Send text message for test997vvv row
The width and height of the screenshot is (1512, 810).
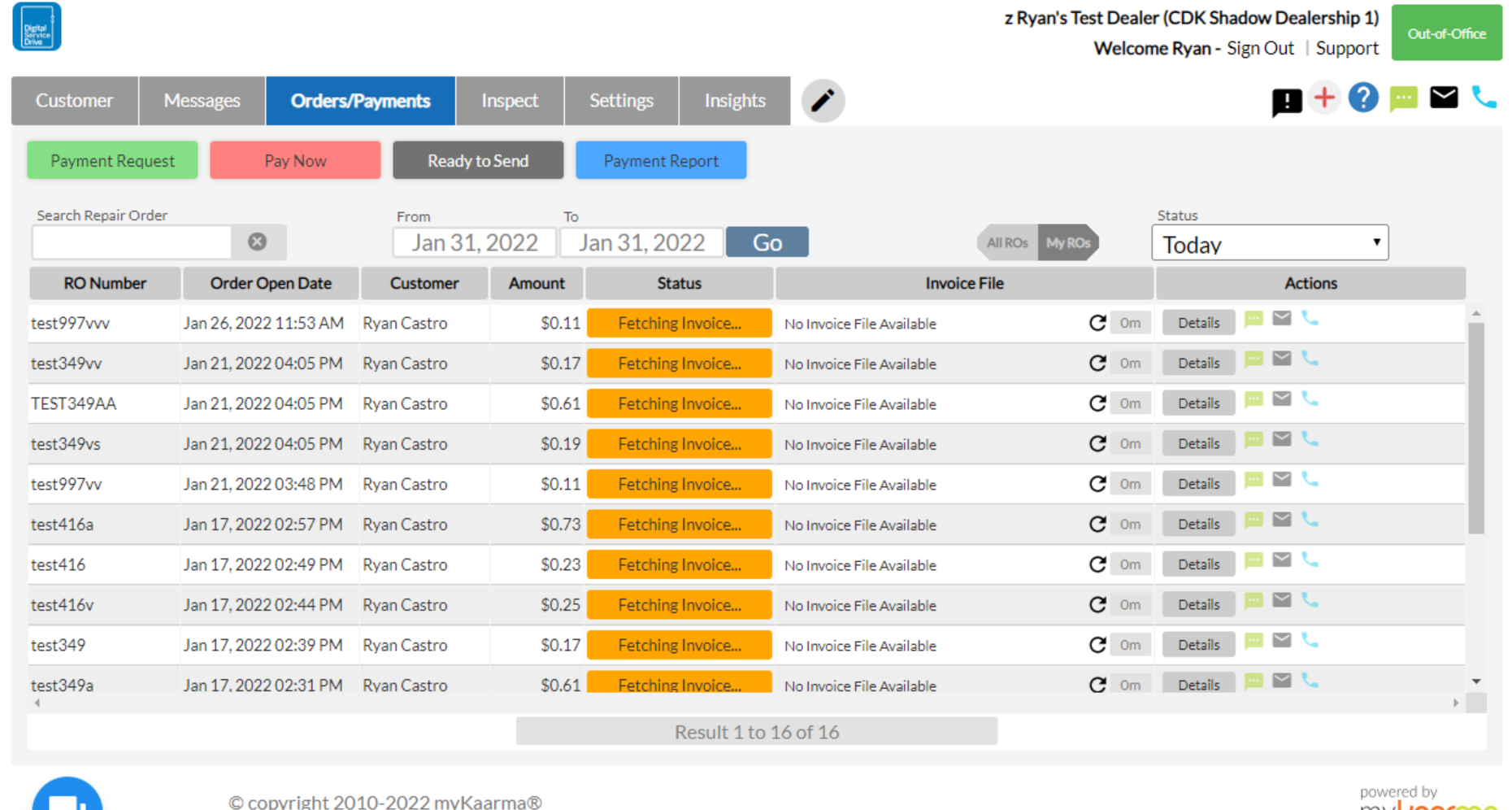coord(1253,319)
